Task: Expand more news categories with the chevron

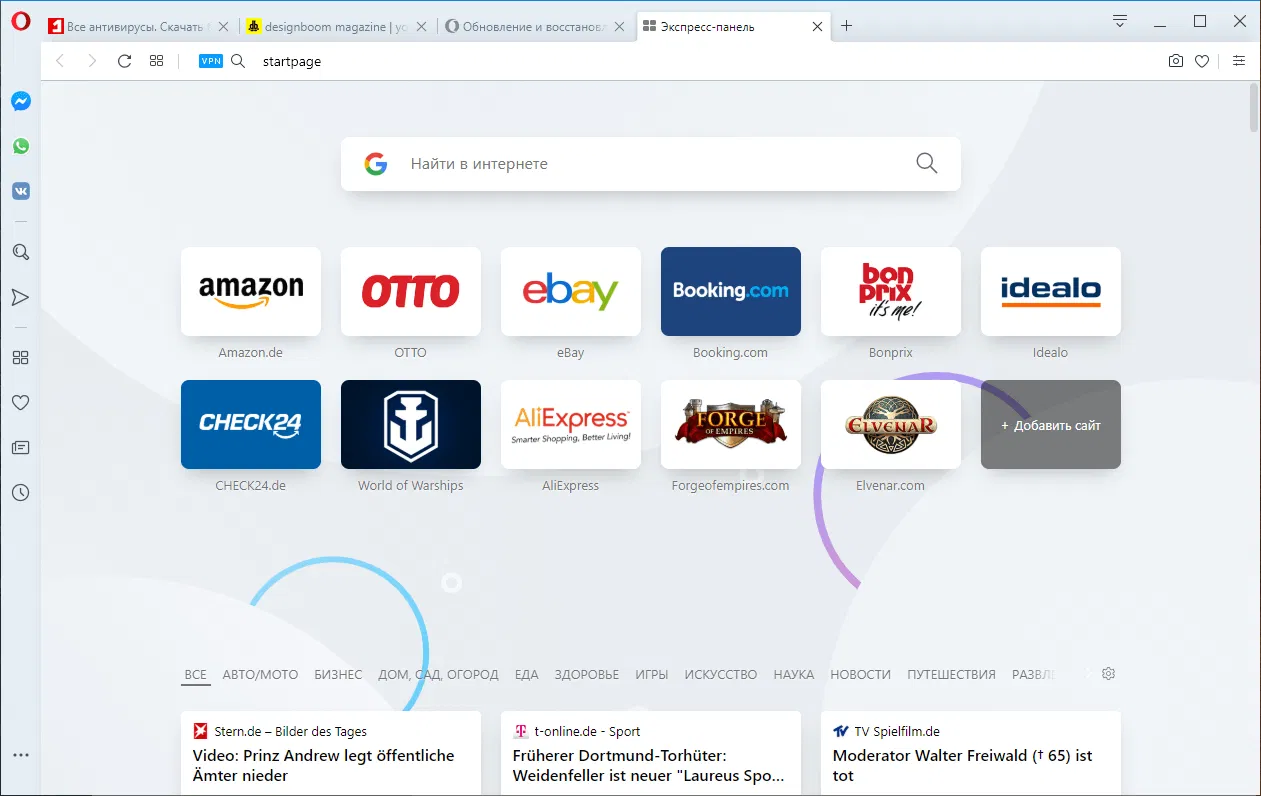Action: [x=1087, y=674]
